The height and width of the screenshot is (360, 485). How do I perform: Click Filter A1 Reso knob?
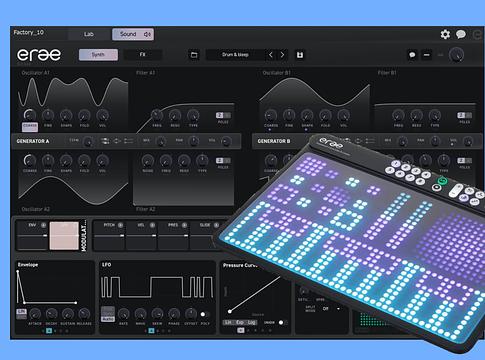(175, 116)
